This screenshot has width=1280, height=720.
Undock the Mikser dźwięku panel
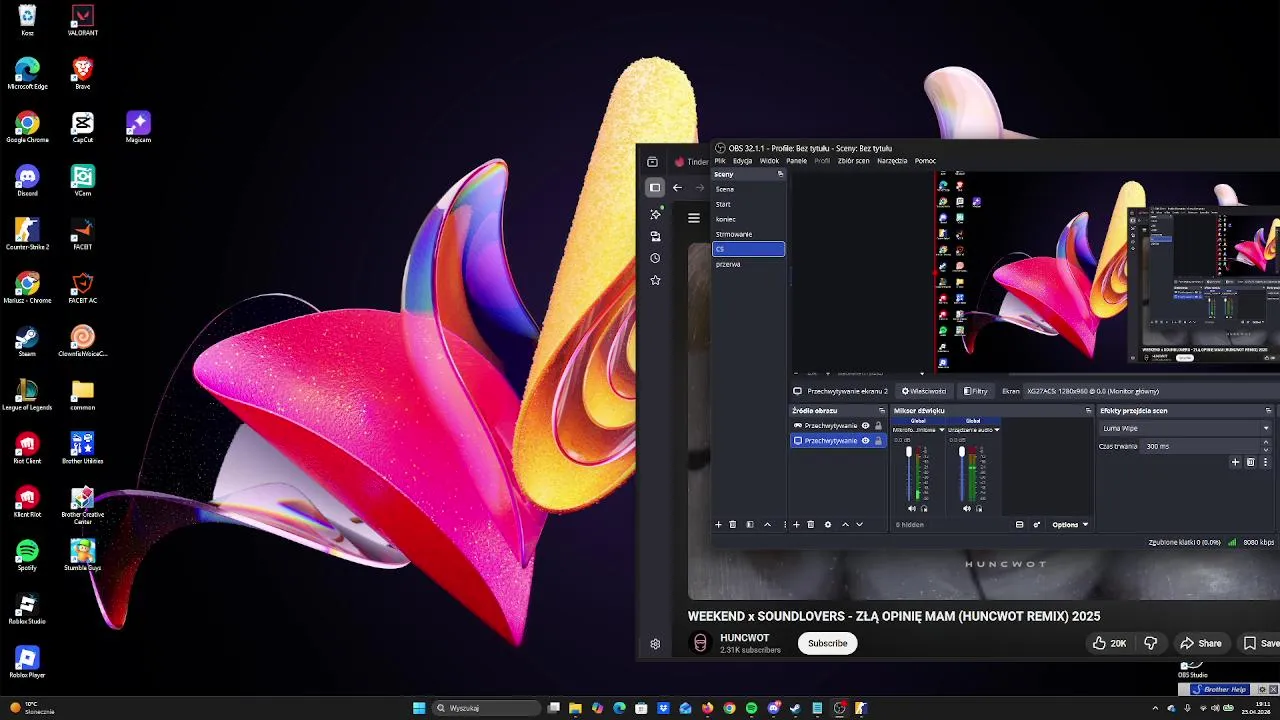point(1088,411)
